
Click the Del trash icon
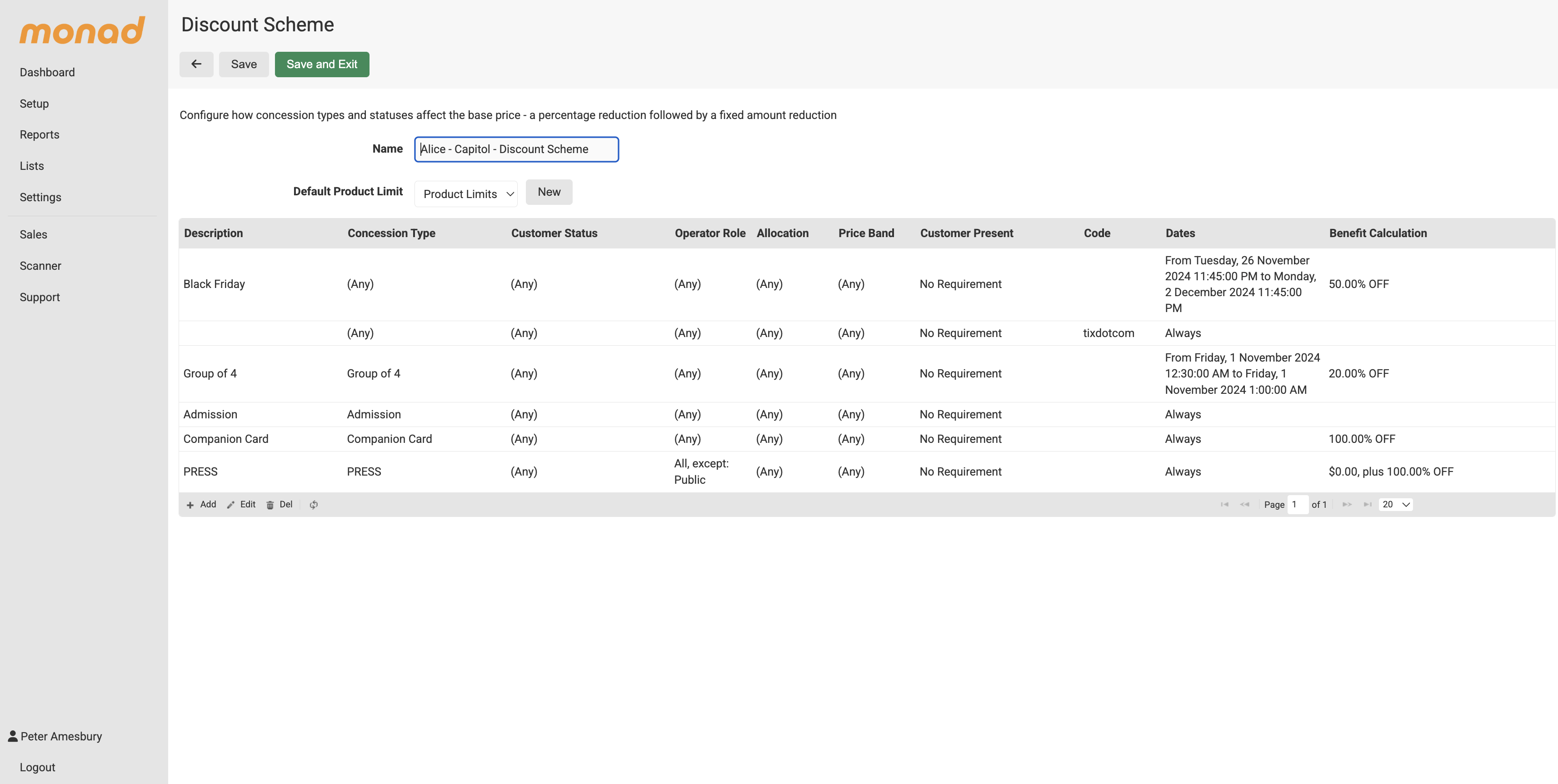point(280,505)
